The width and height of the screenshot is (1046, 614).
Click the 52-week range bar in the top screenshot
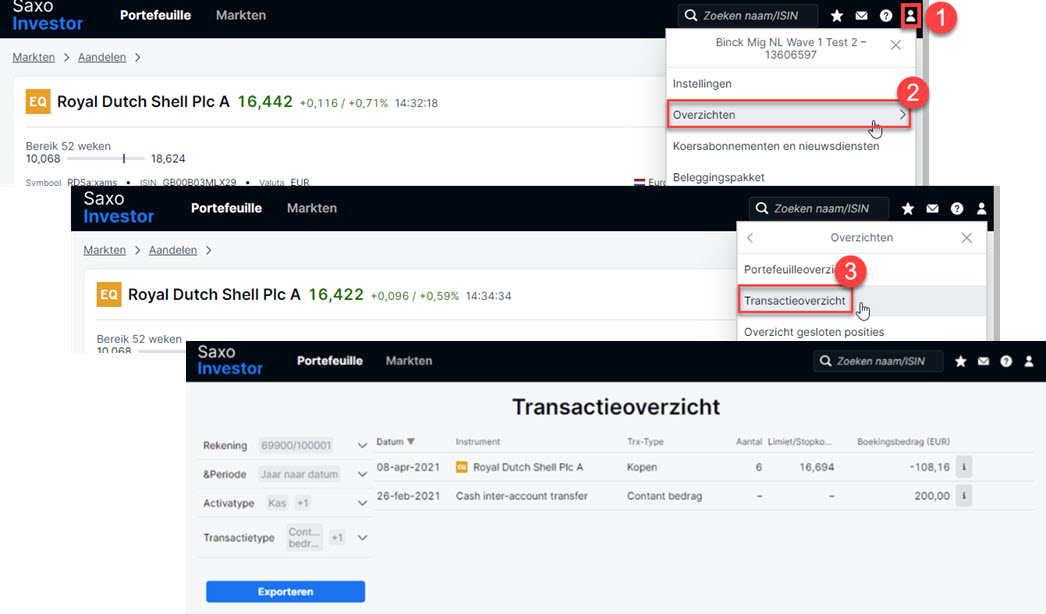[x=105, y=159]
